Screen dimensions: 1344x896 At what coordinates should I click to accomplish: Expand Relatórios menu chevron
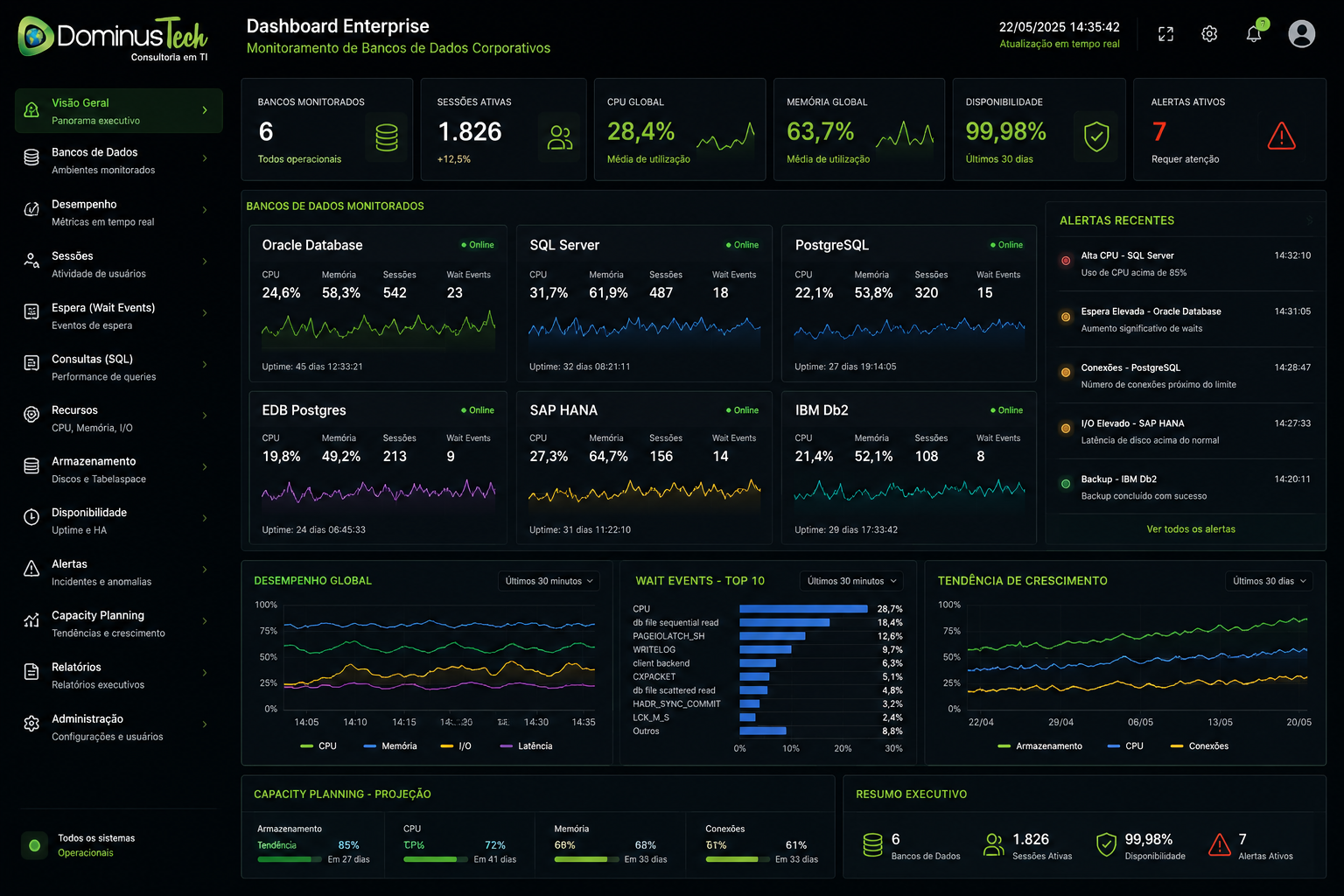tap(205, 673)
